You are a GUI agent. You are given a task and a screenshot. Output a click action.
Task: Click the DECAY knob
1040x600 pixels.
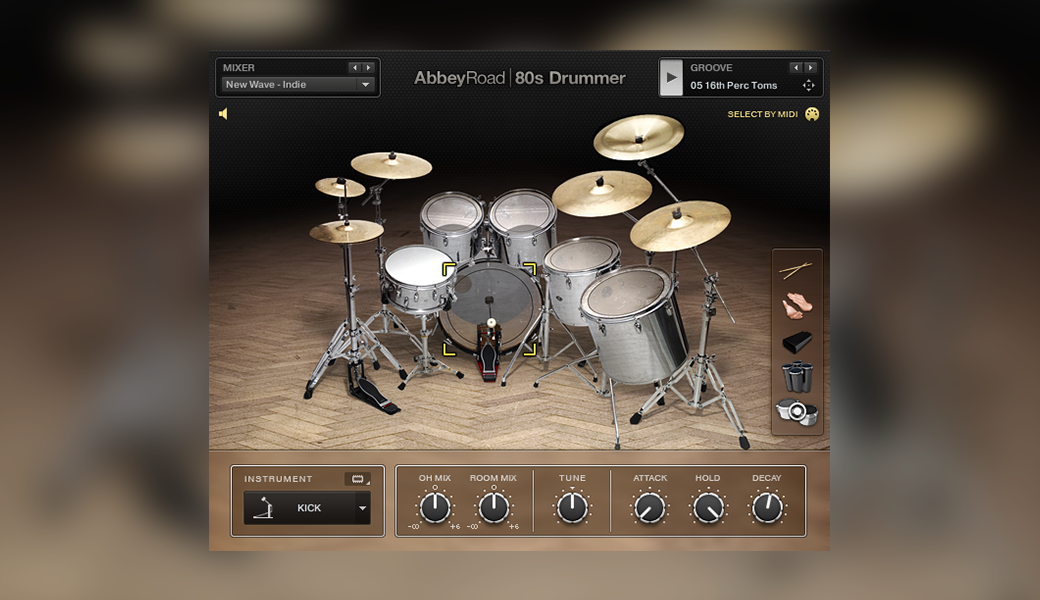767,509
